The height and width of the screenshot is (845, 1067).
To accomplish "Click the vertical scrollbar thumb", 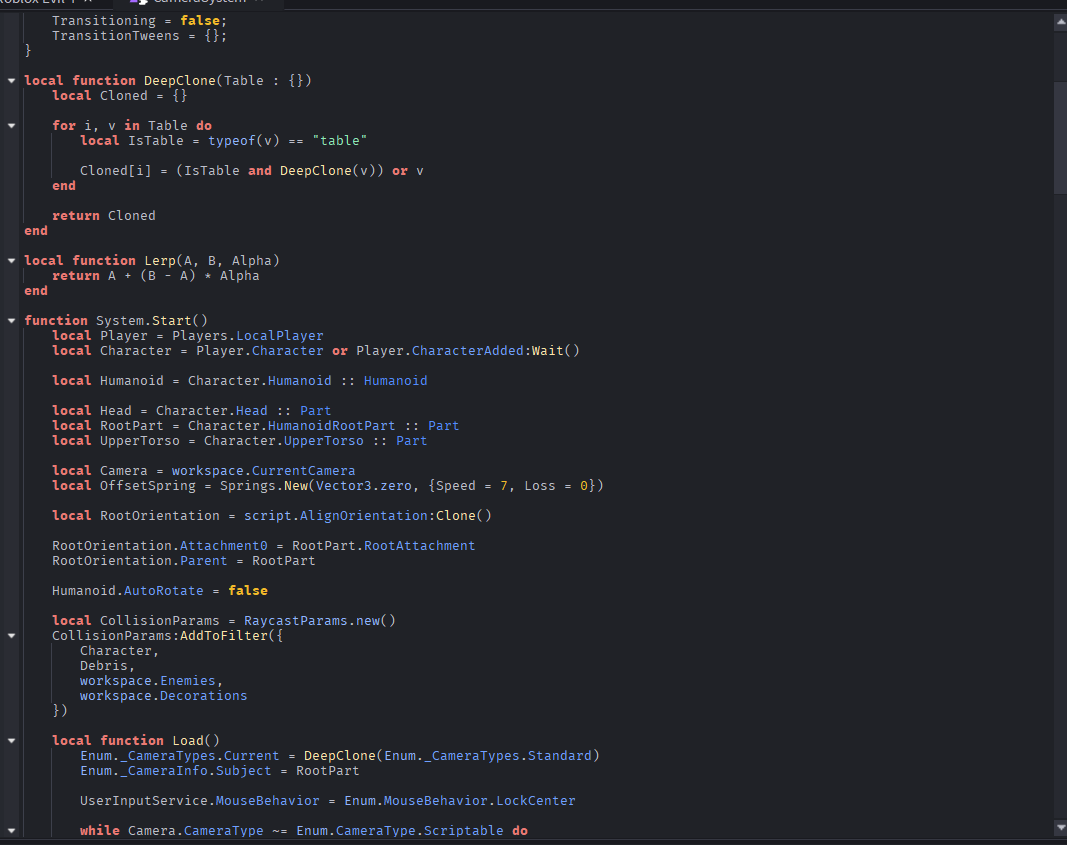I will (1060, 137).
